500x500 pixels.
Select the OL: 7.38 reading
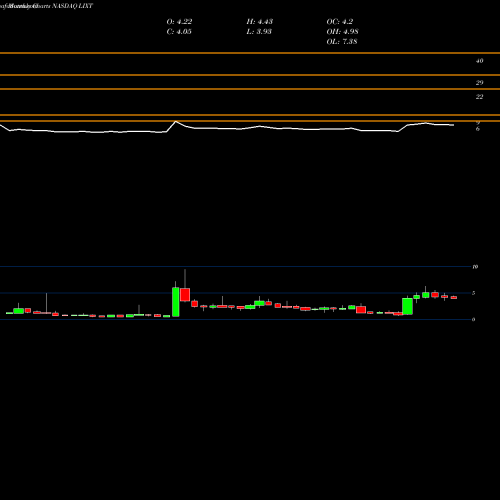342,42
